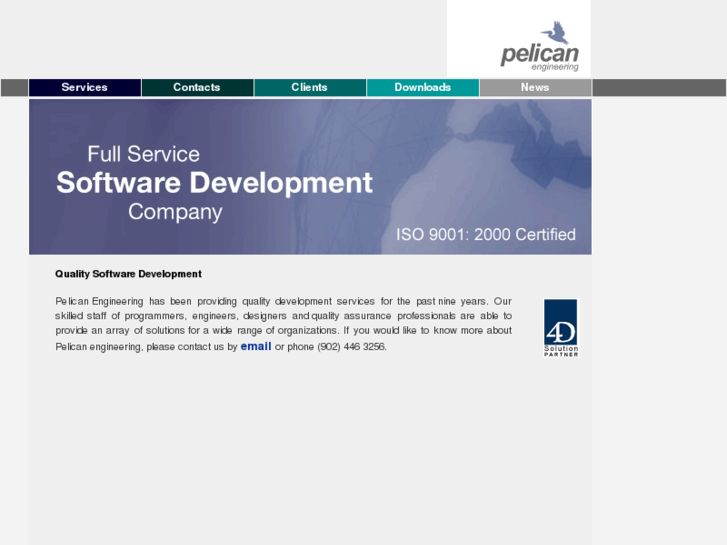Visit the News page

pyautogui.click(x=536, y=88)
